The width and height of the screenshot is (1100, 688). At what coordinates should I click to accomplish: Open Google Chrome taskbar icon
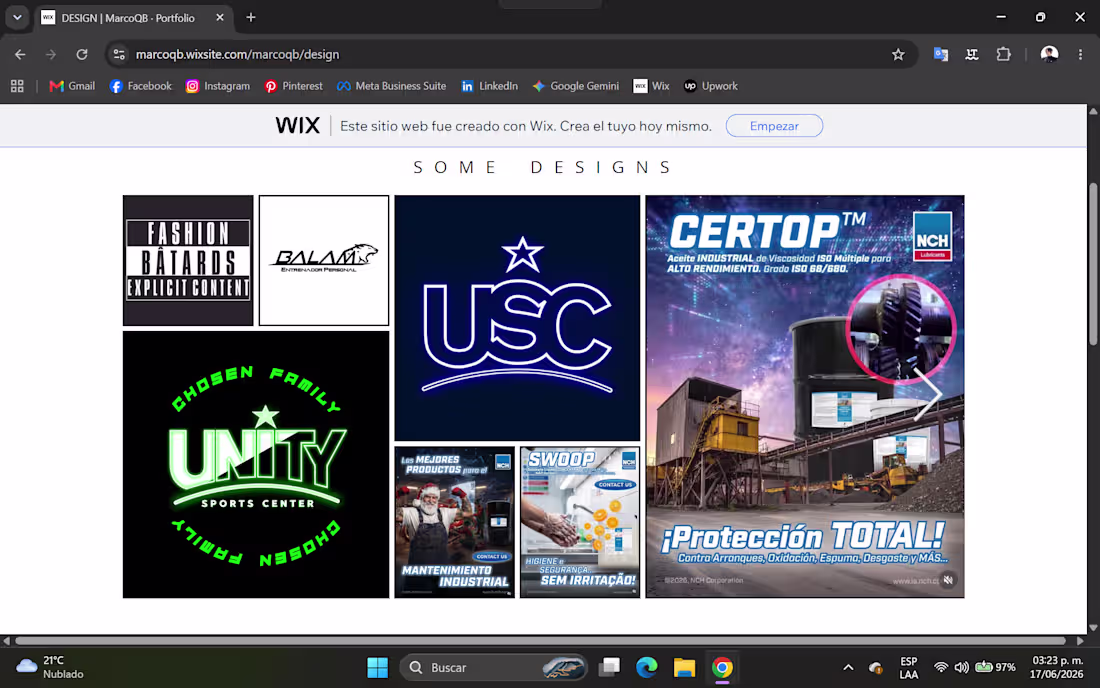[x=722, y=667]
